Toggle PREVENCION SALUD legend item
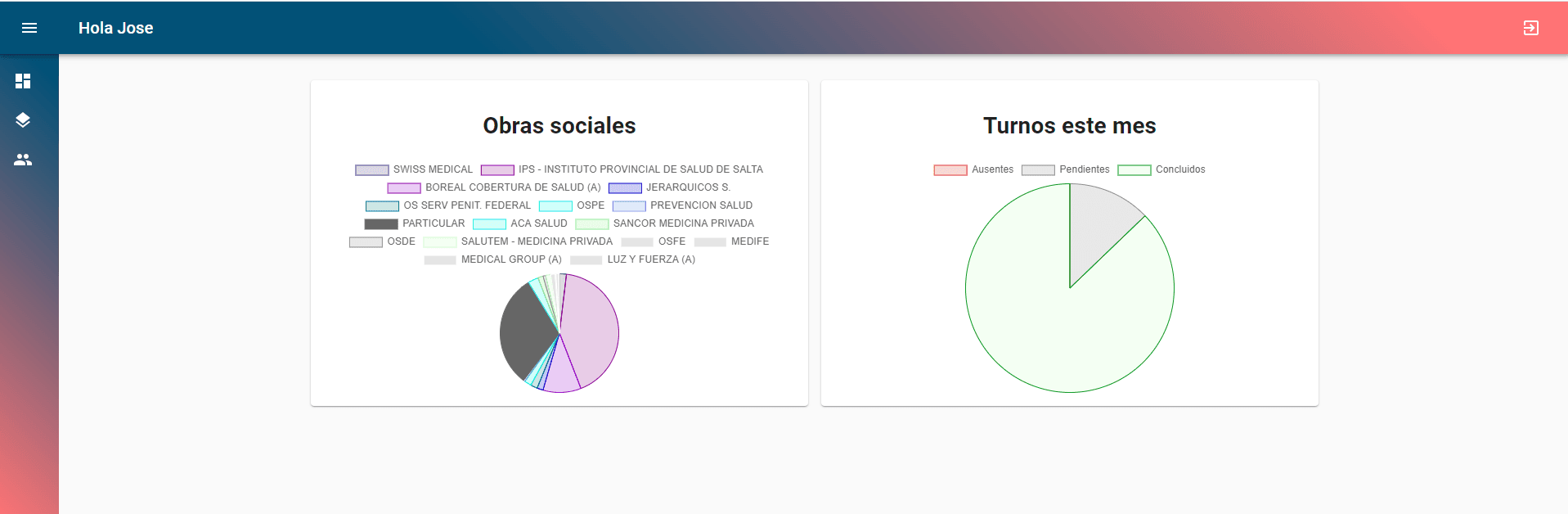Viewport: 1568px width, 514px height. coord(682,205)
